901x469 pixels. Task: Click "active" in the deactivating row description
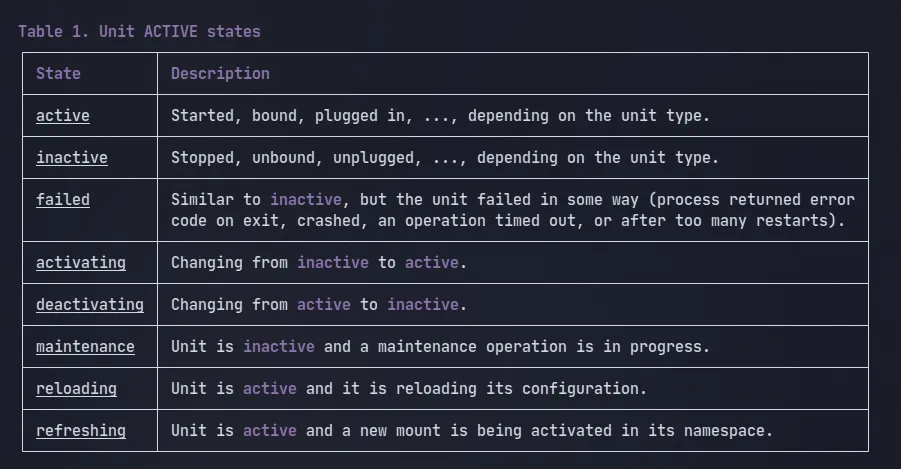[323, 305]
